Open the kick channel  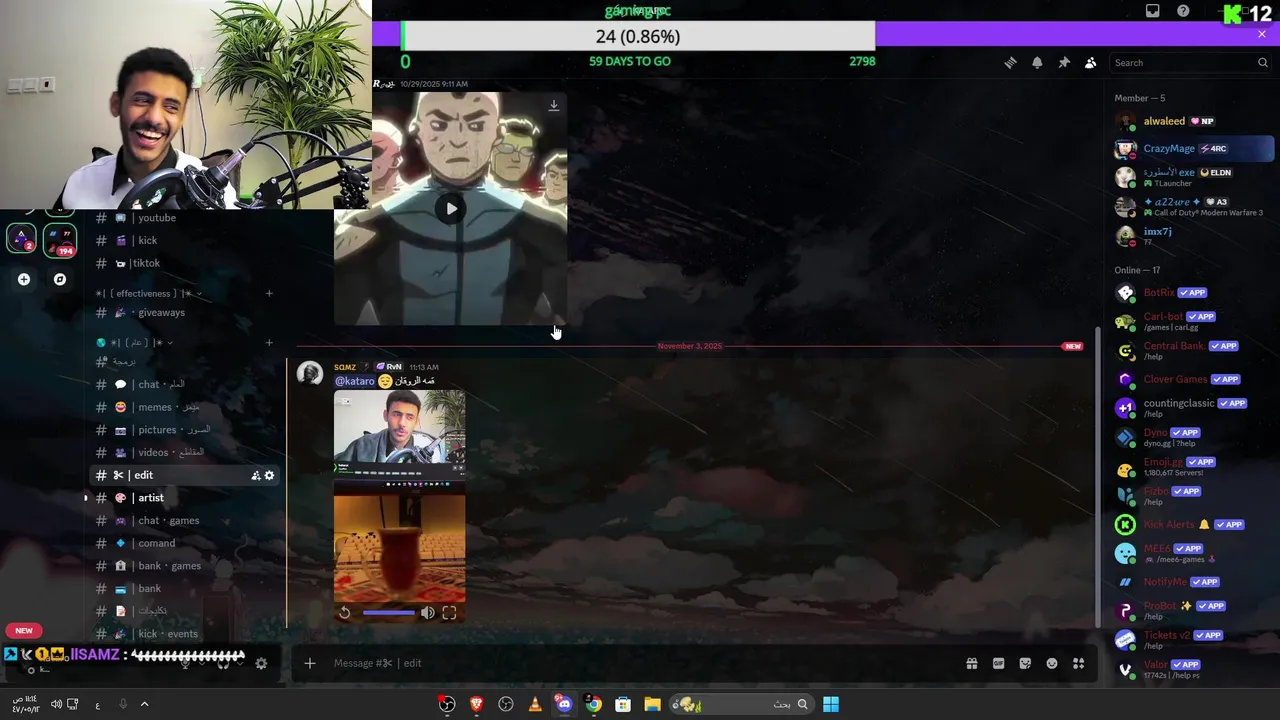click(183, 240)
